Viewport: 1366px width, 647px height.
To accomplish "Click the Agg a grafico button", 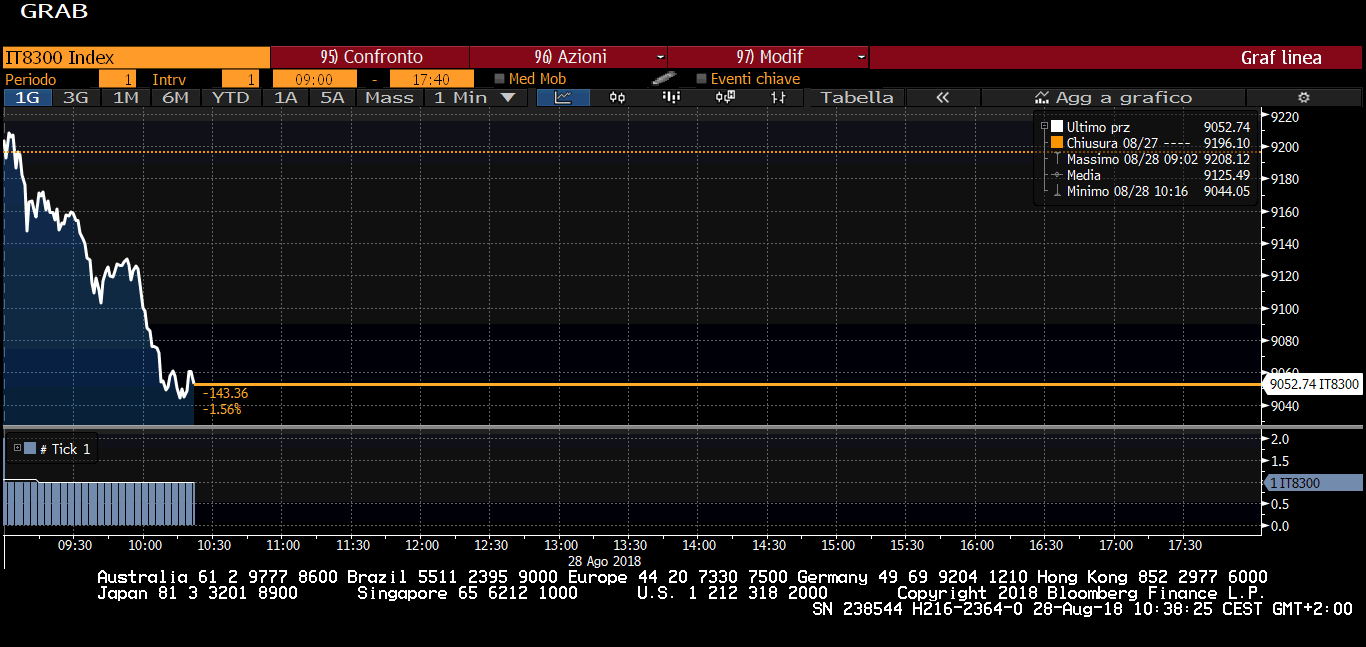I will point(1112,97).
